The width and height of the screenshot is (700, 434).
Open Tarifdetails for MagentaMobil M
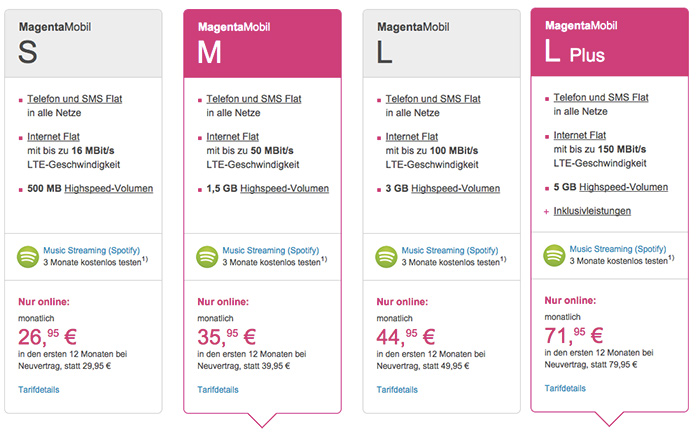tap(218, 389)
